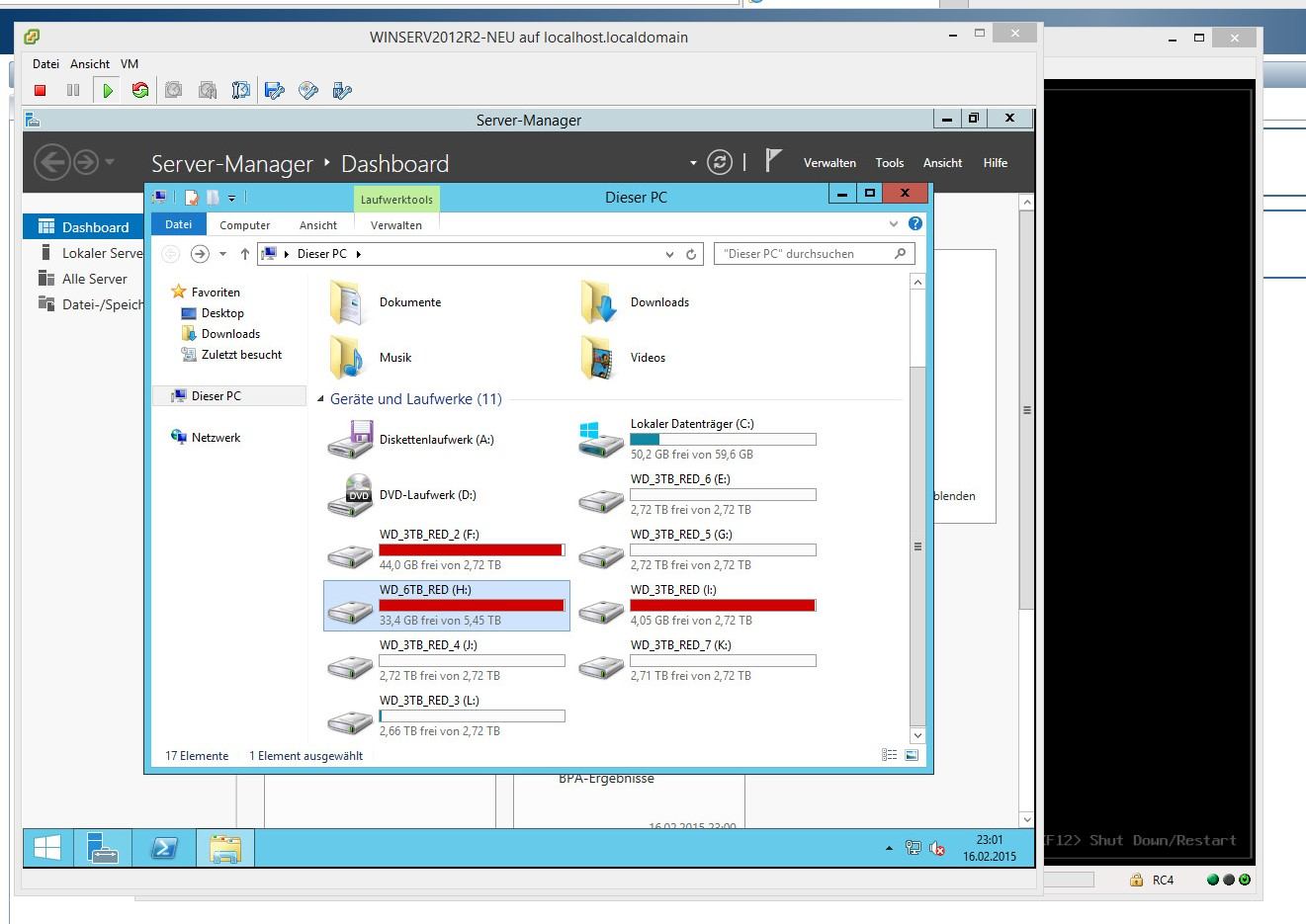Open the Verwalten ribbon tab

point(396,225)
